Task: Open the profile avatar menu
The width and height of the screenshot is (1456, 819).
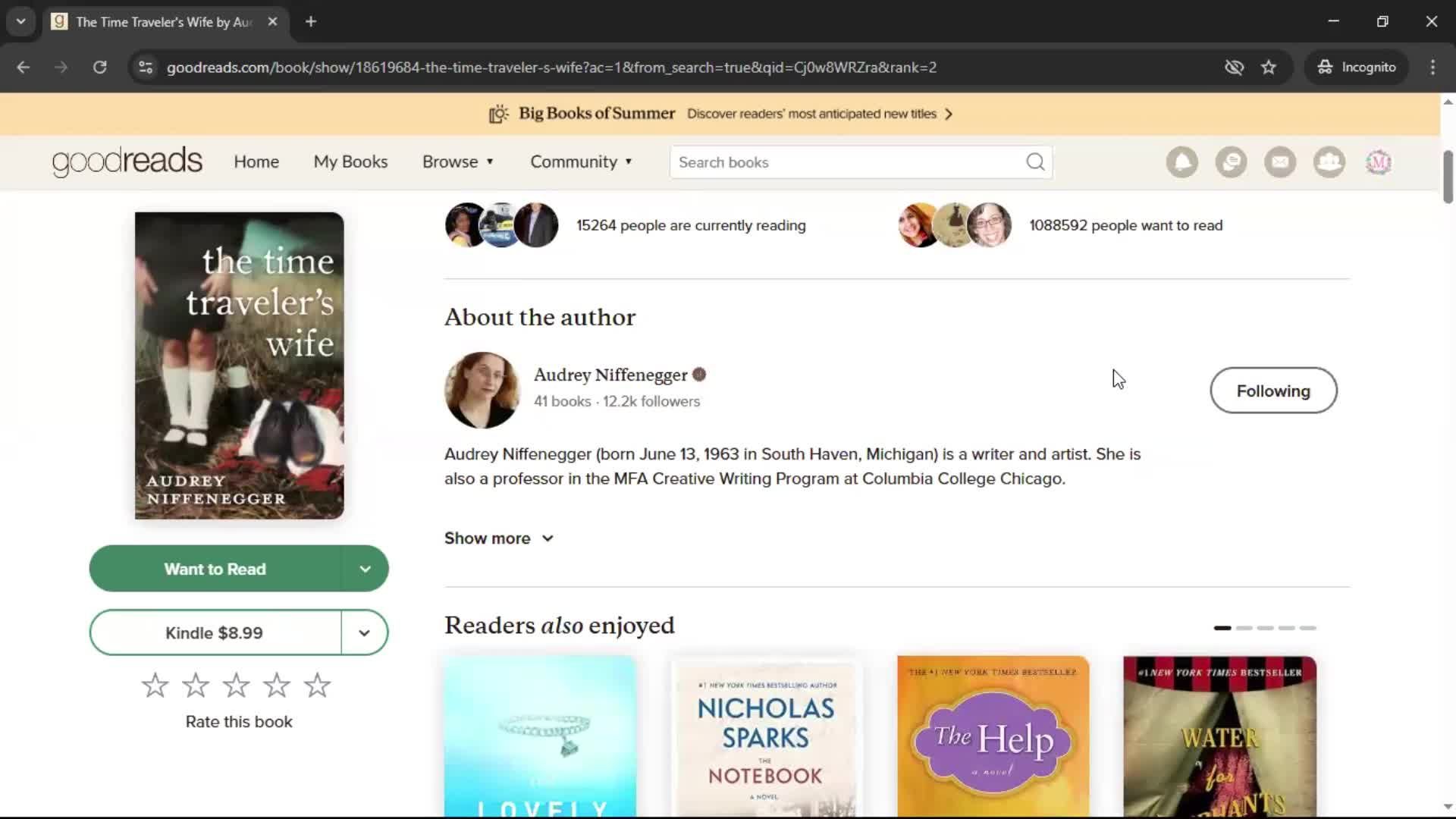Action: pyautogui.click(x=1379, y=162)
